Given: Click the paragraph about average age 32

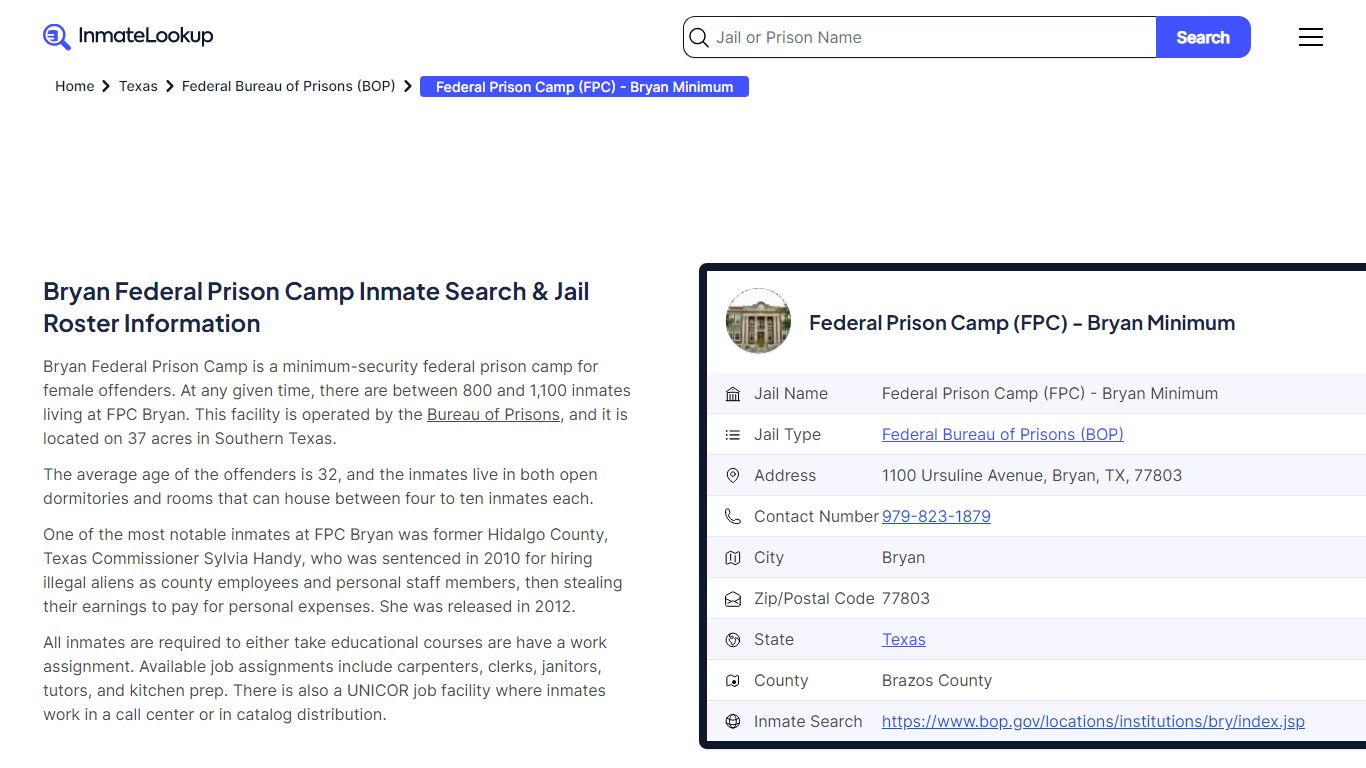Looking at the screenshot, I should click(x=320, y=486).
